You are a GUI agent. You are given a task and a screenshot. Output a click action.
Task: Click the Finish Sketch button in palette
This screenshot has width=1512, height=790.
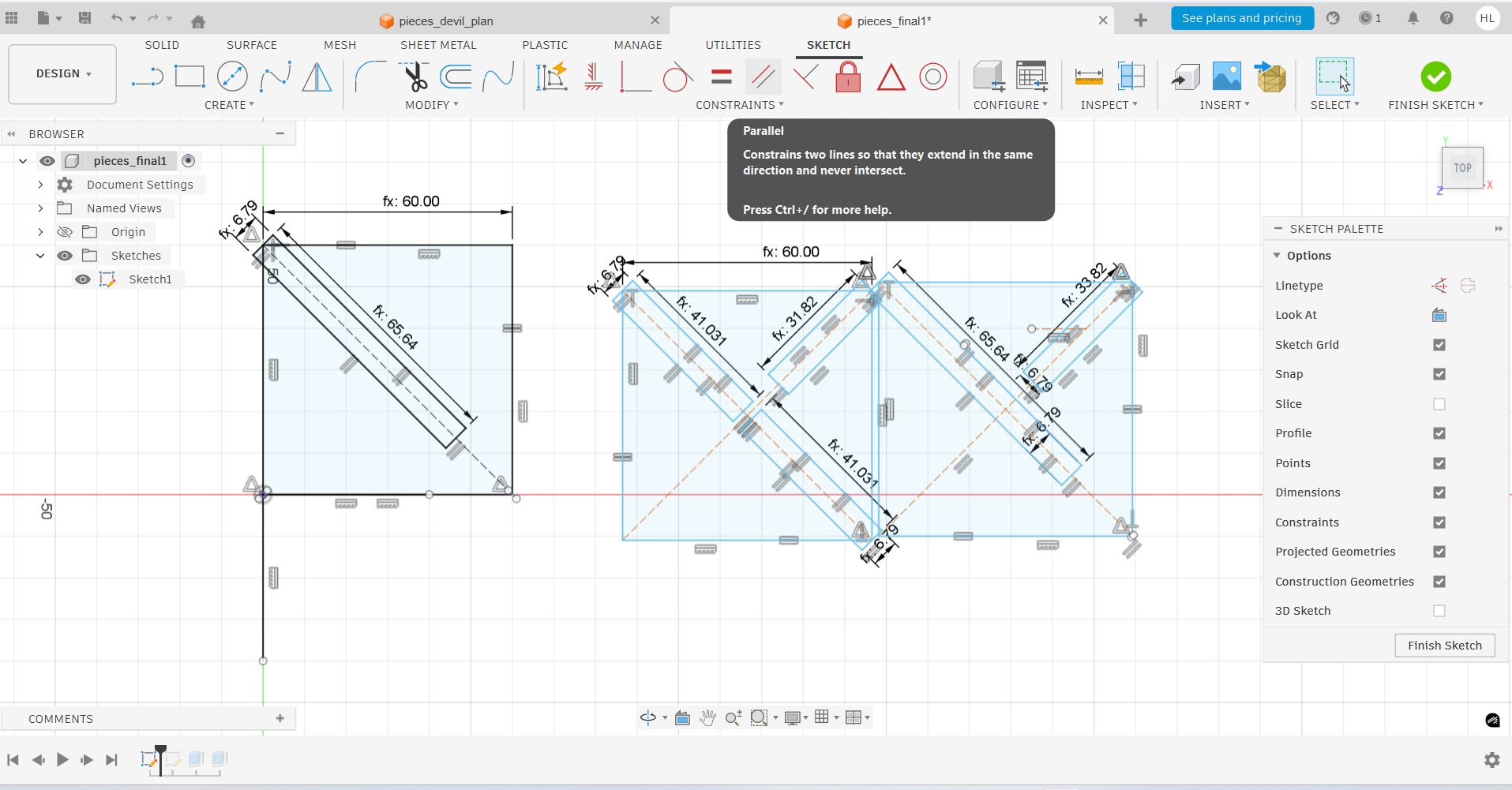coord(1444,646)
